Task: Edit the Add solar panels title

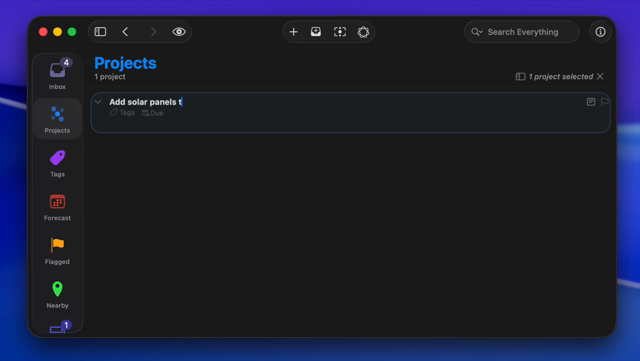Action: (x=146, y=102)
